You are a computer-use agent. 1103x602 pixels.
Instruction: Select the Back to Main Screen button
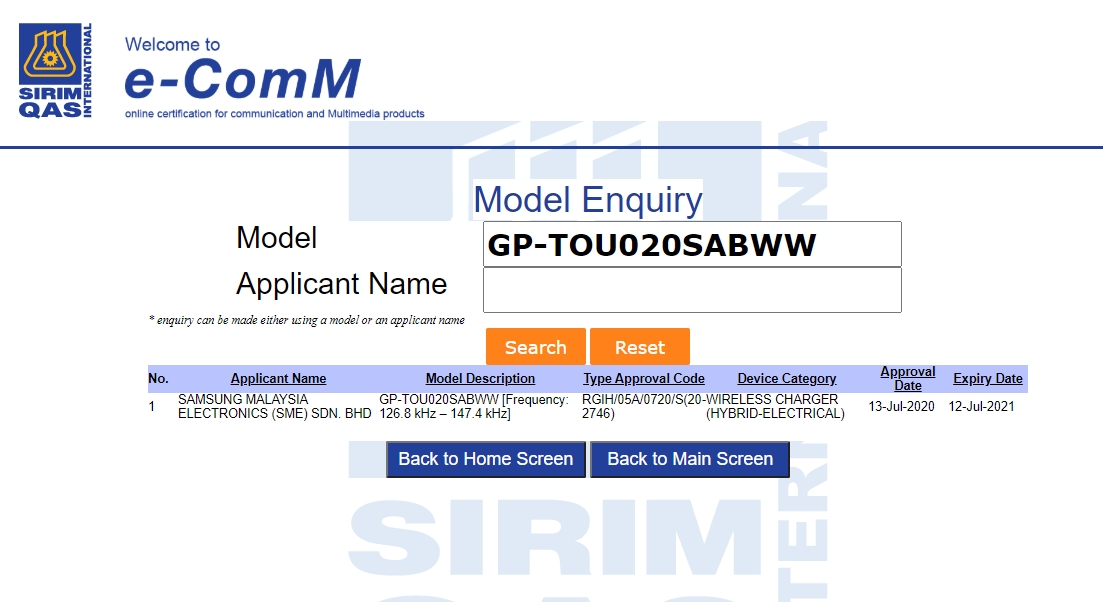click(690, 459)
